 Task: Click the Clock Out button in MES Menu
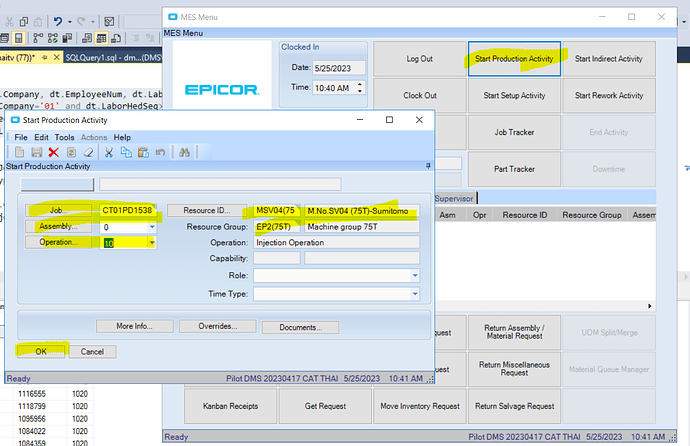[x=420, y=95]
